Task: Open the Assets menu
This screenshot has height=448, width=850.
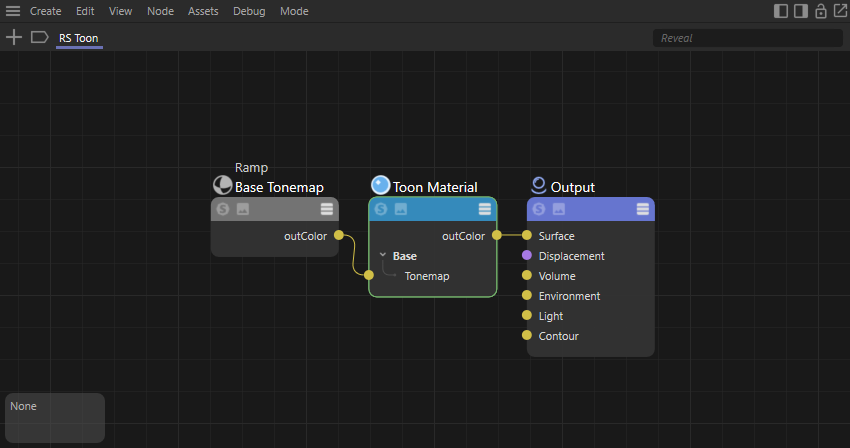Action: click(203, 11)
